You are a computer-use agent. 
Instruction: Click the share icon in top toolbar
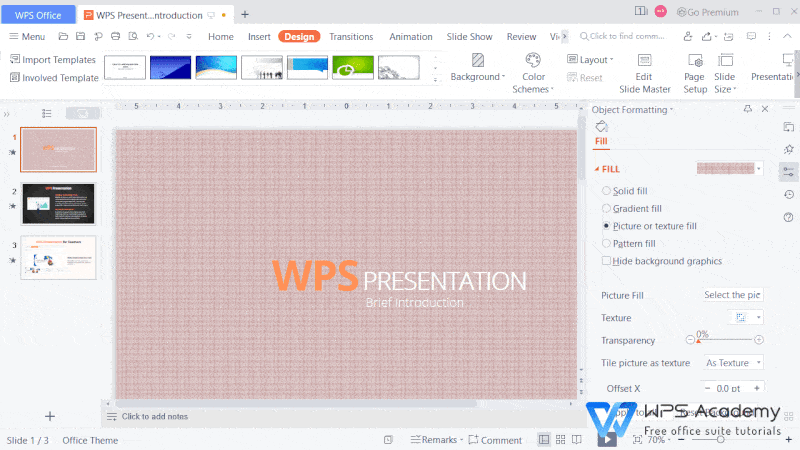[707, 36]
